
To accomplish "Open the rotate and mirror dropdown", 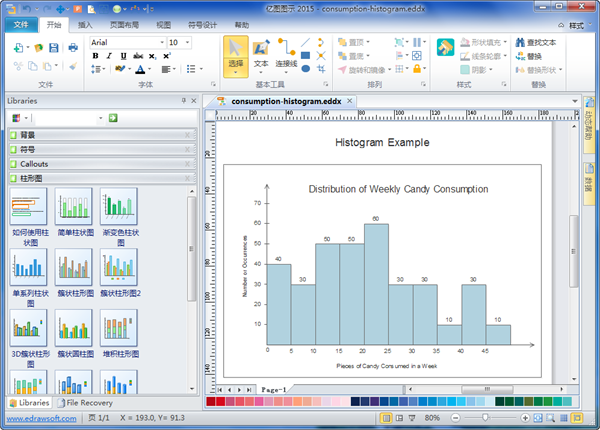I will 390,70.
